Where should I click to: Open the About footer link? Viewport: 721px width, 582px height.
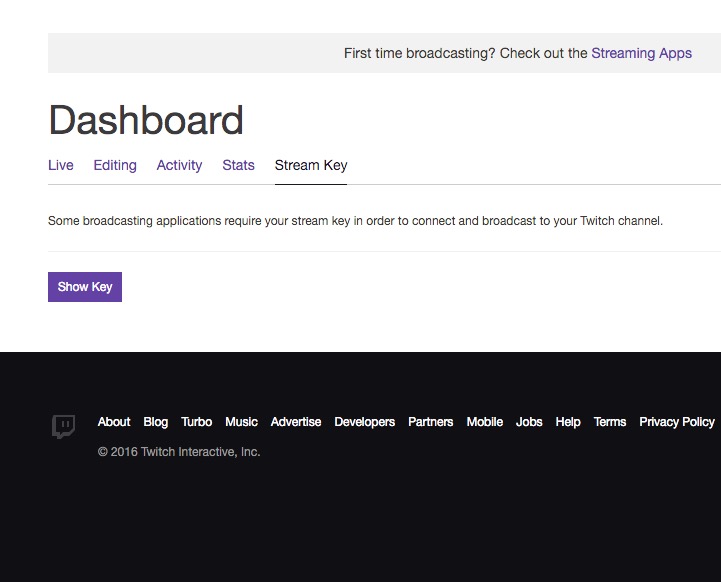[x=114, y=422]
